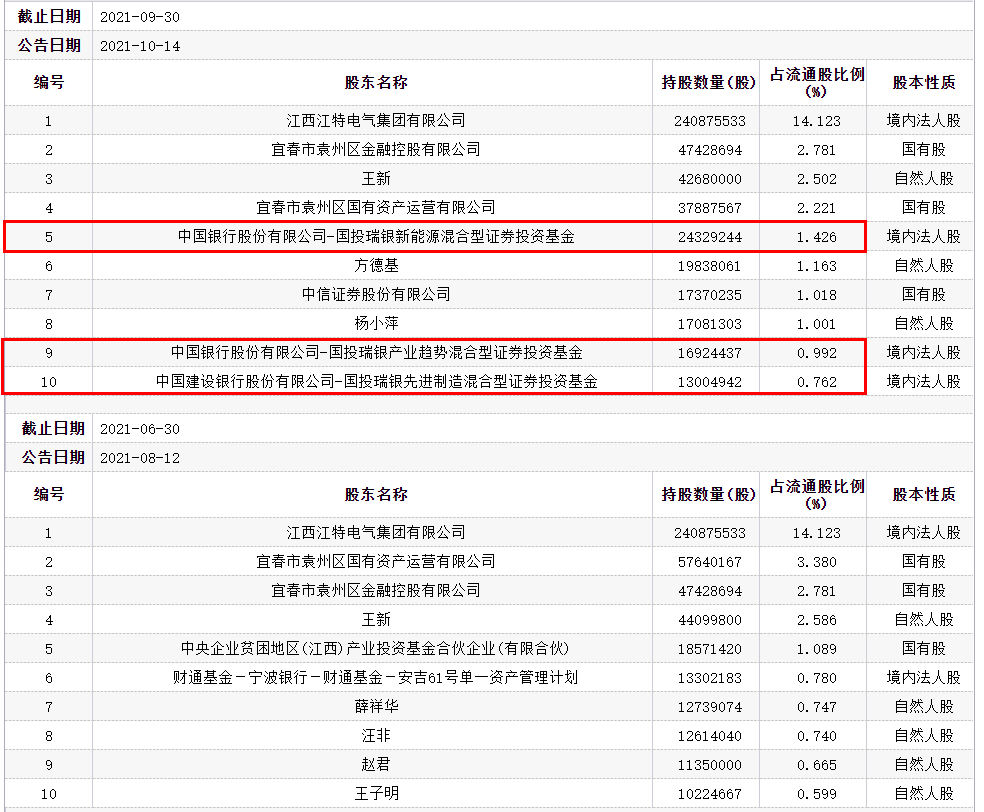Click 中国银行股份有限公司-国投瑞银产业趋势混合型证券投资基金
The image size is (984, 812).
click(376, 353)
